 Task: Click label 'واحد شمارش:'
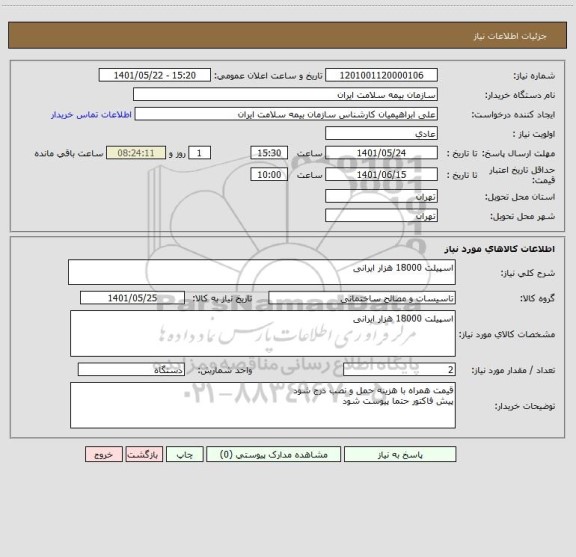pyautogui.click(x=225, y=370)
